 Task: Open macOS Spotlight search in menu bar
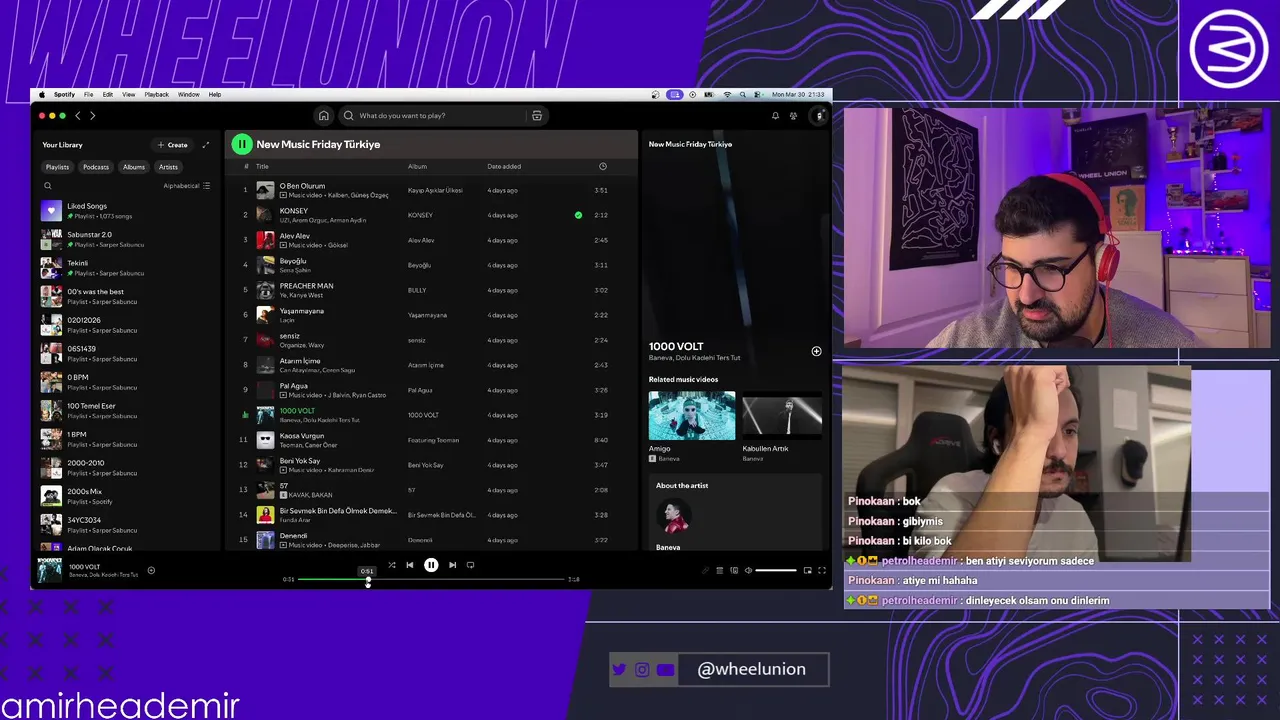click(x=743, y=94)
